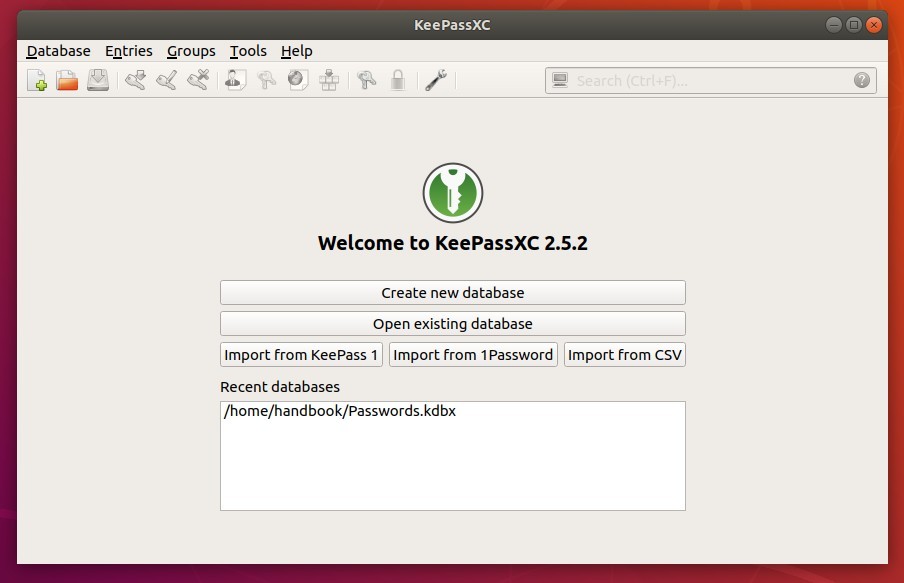The width and height of the screenshot is (904, 583).
Task: Create a new database using the toolbar icon
Action: click(37, 80)
